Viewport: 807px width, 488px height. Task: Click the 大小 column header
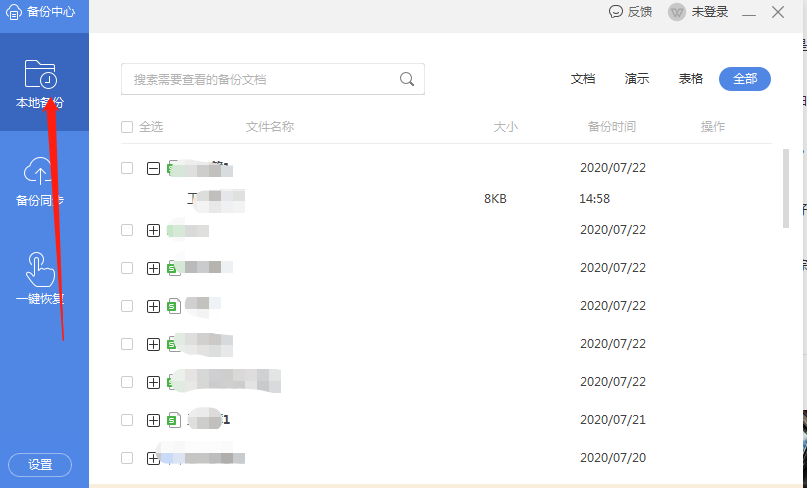coord(505,127)
